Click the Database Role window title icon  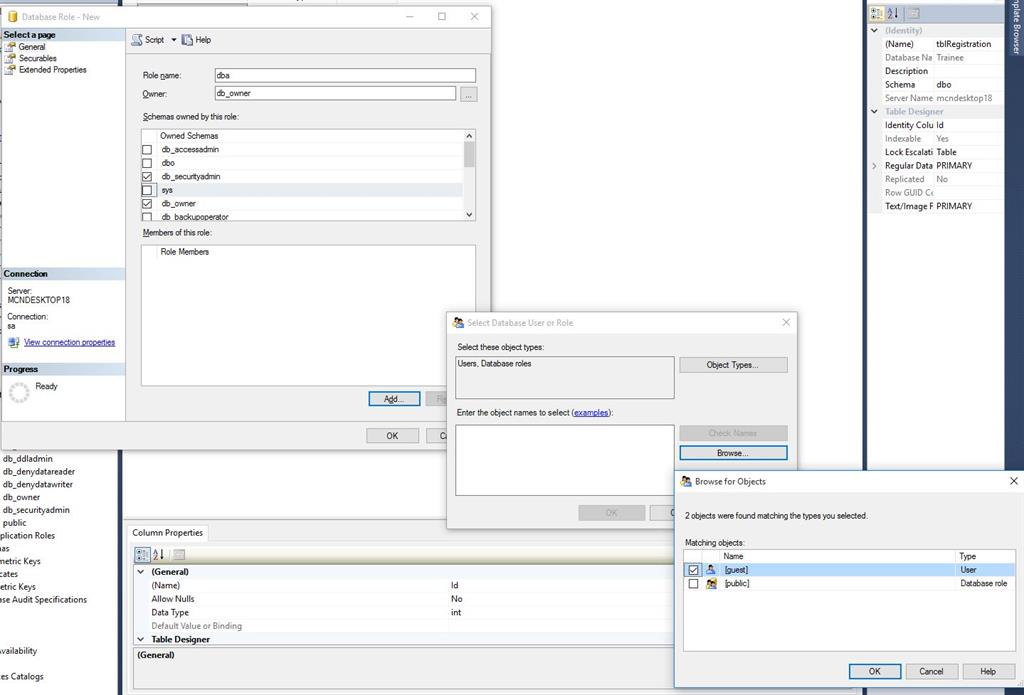[x=12, y=17]
